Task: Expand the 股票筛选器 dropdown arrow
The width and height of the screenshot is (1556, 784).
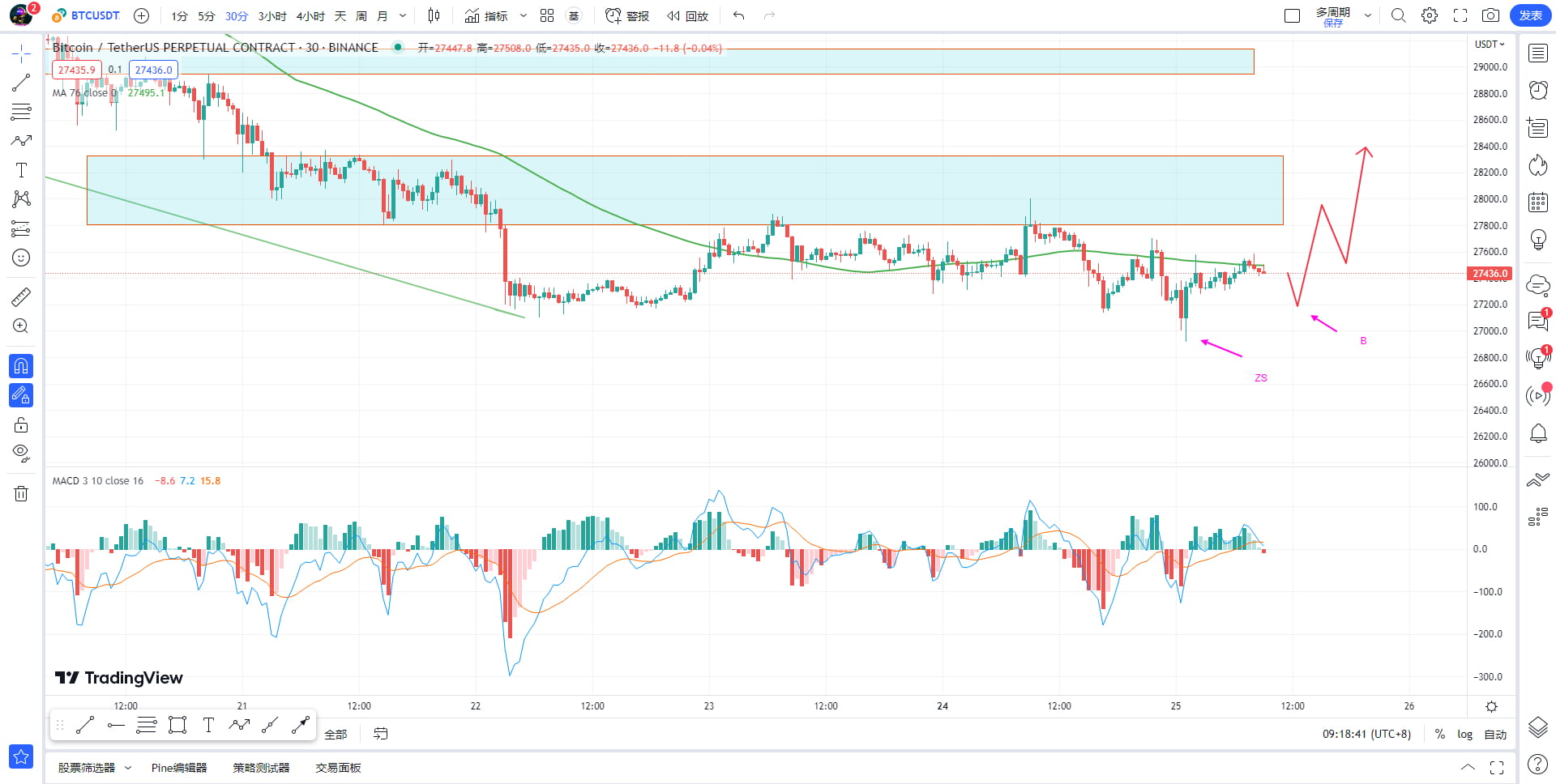Action: pyautogui.click(x=128, y=768)
